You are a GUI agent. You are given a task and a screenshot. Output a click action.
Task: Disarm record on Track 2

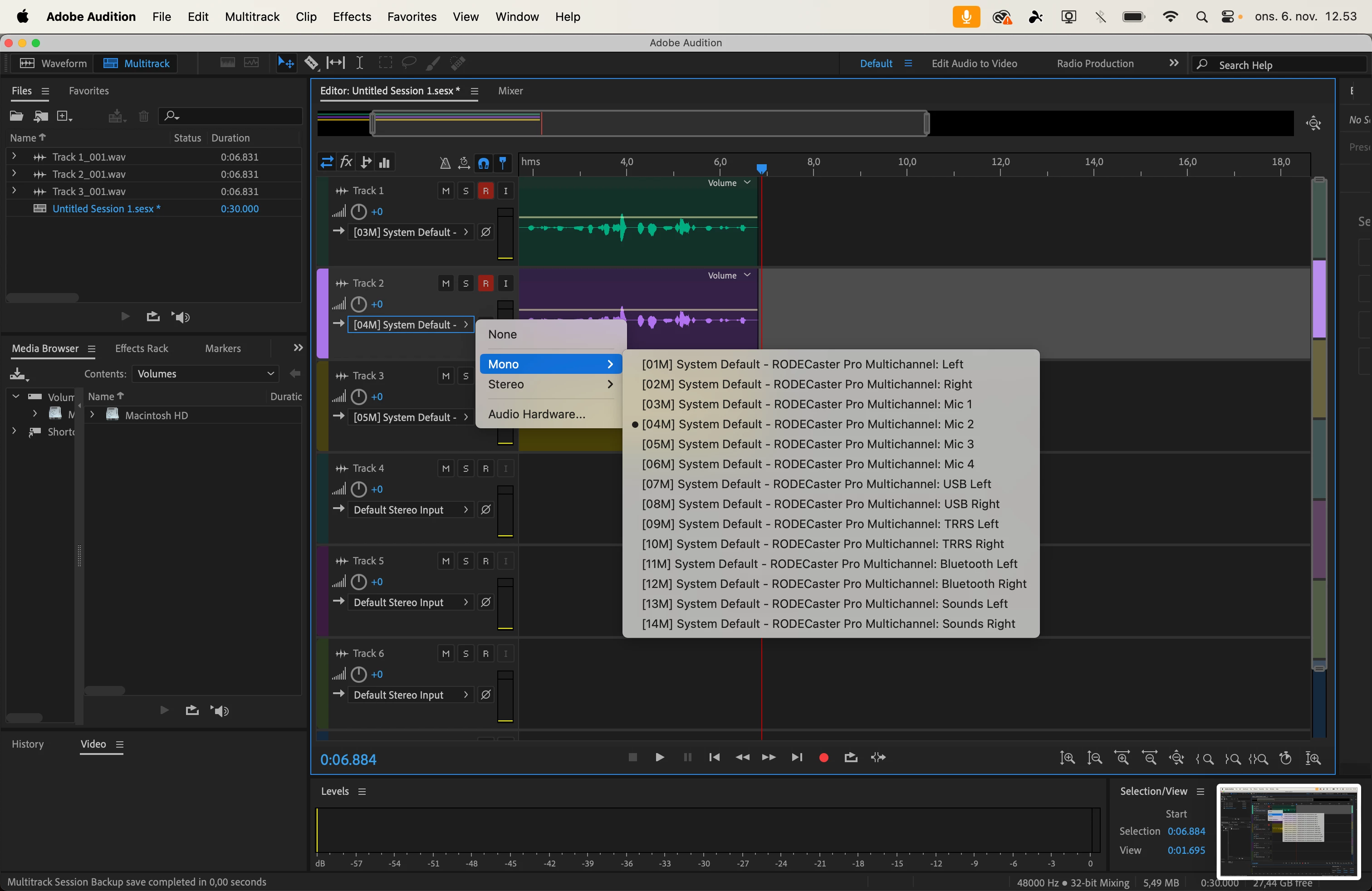click(486, 284)
